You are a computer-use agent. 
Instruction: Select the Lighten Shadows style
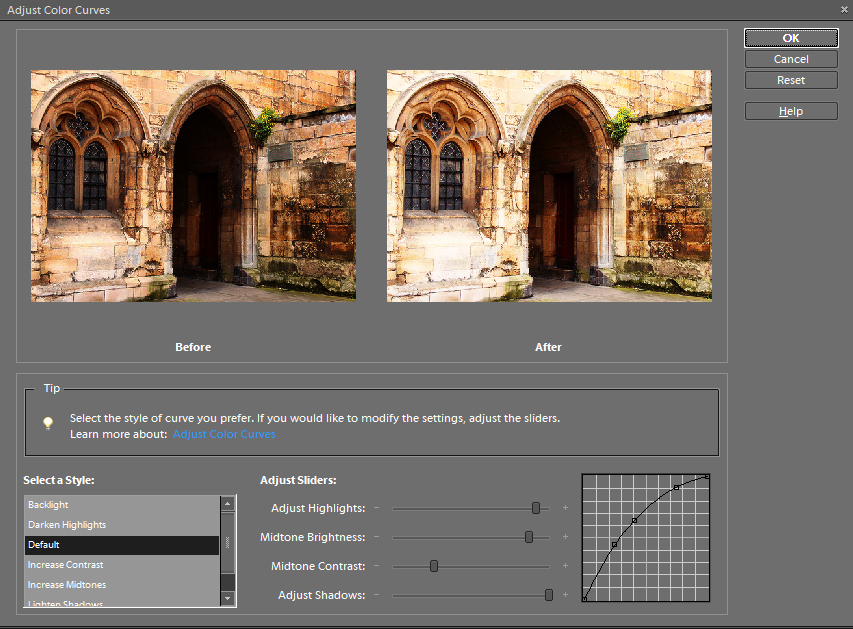tap(122, 602)
